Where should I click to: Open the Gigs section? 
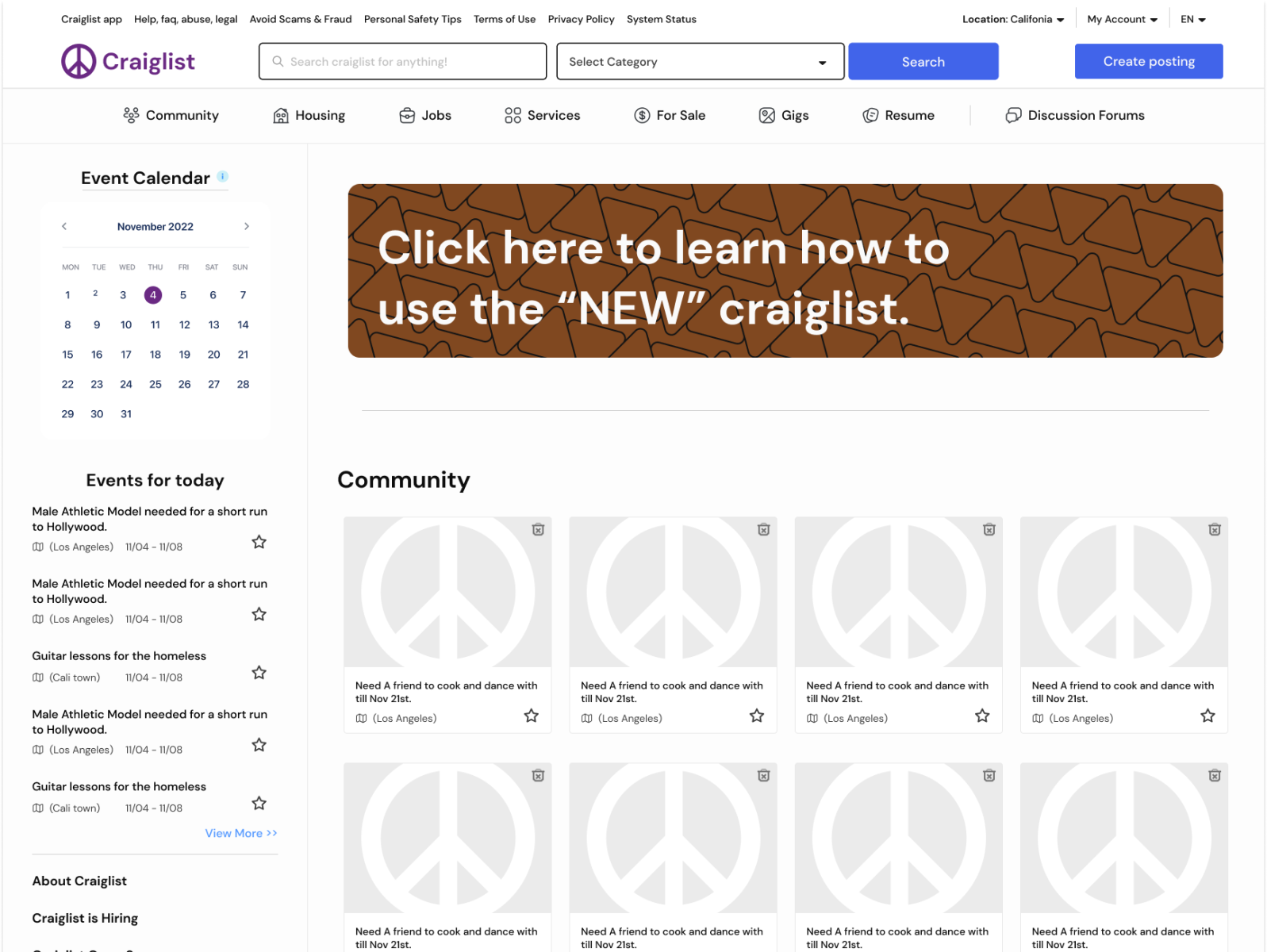coord(784,115)
